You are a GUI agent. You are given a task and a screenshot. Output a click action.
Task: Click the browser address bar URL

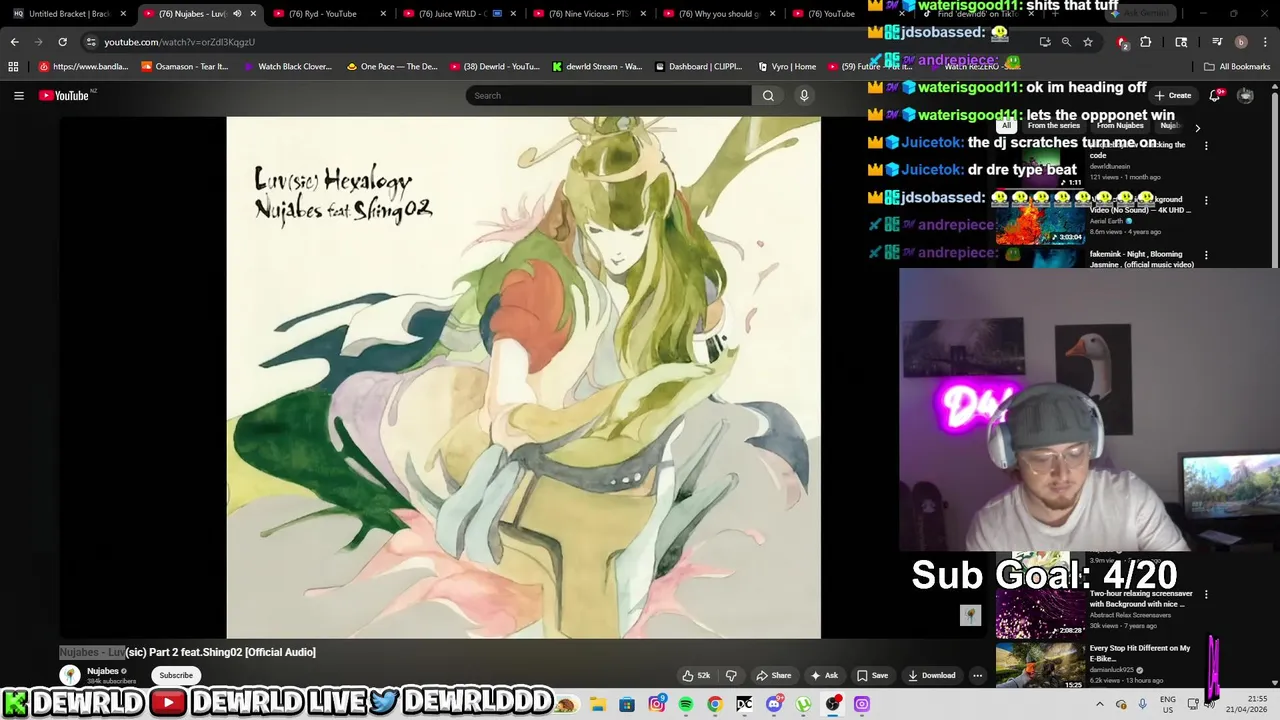[x=180, y=42]
